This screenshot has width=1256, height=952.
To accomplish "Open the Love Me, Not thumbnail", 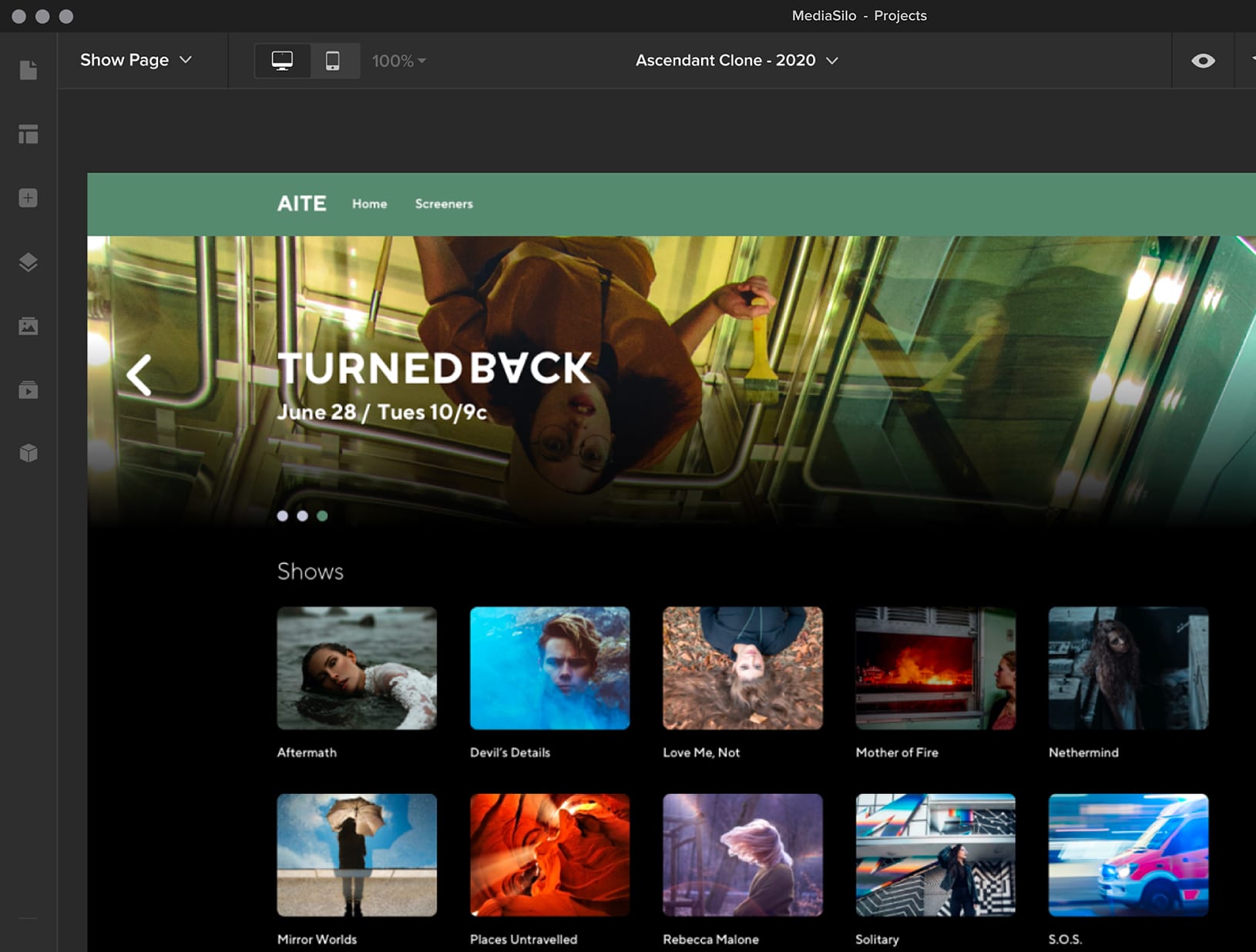I will [x=743, y=668].
